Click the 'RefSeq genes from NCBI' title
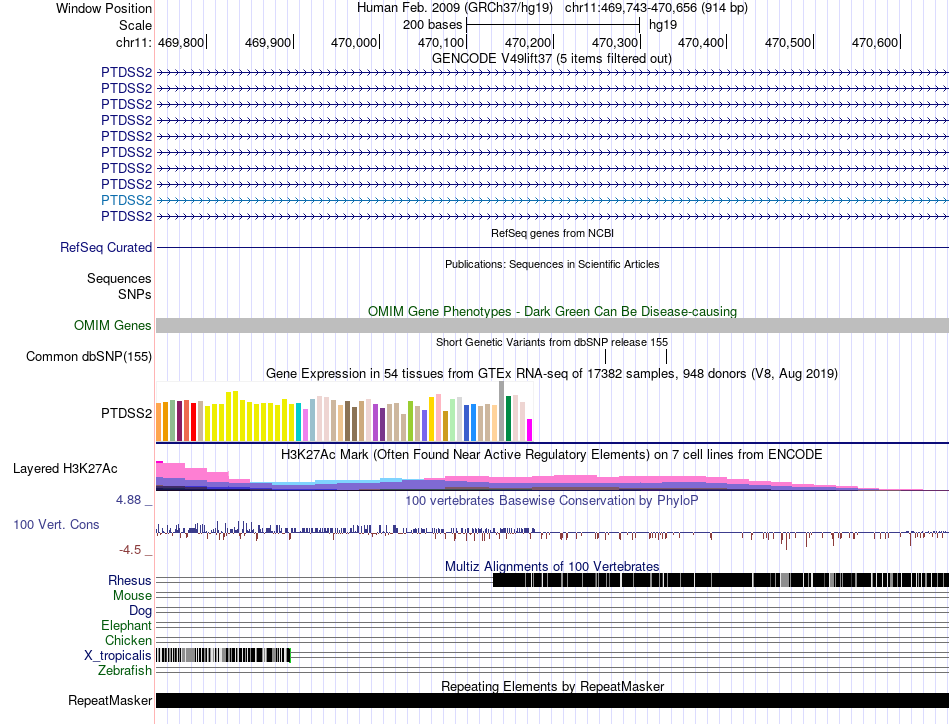Screen dimensions: 950x724 (553, 233)
